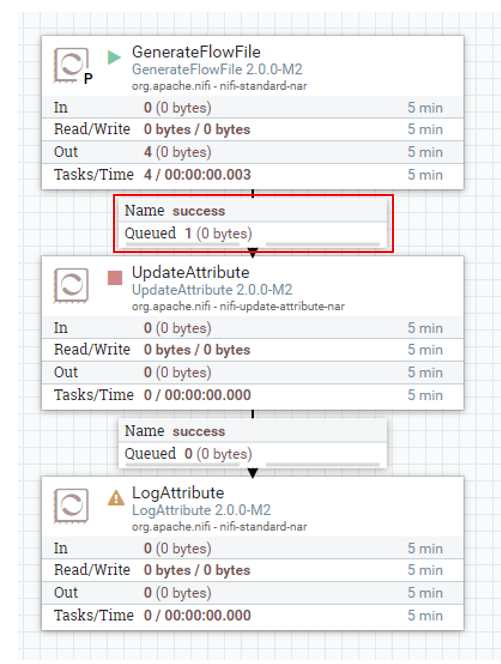Click the LogAttribute processor icon

click(x=71, y=506)
